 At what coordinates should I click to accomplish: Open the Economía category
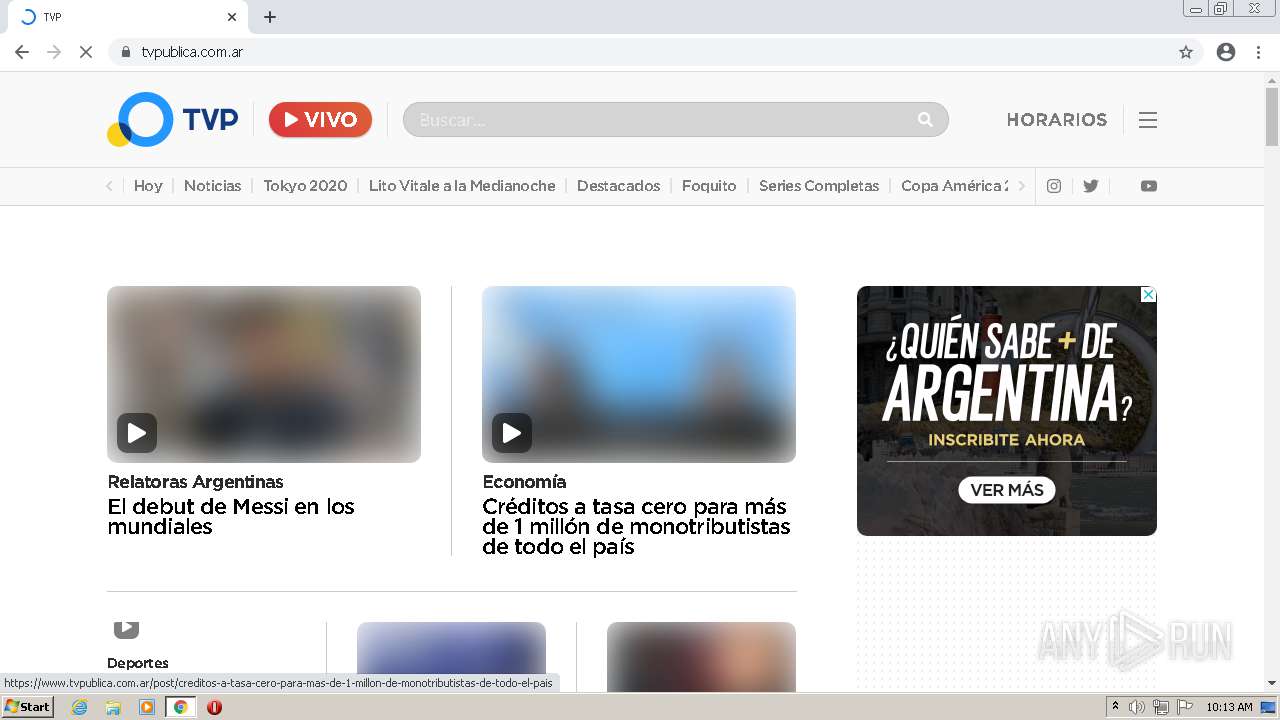pyautogui.click(x=524, y=482)
